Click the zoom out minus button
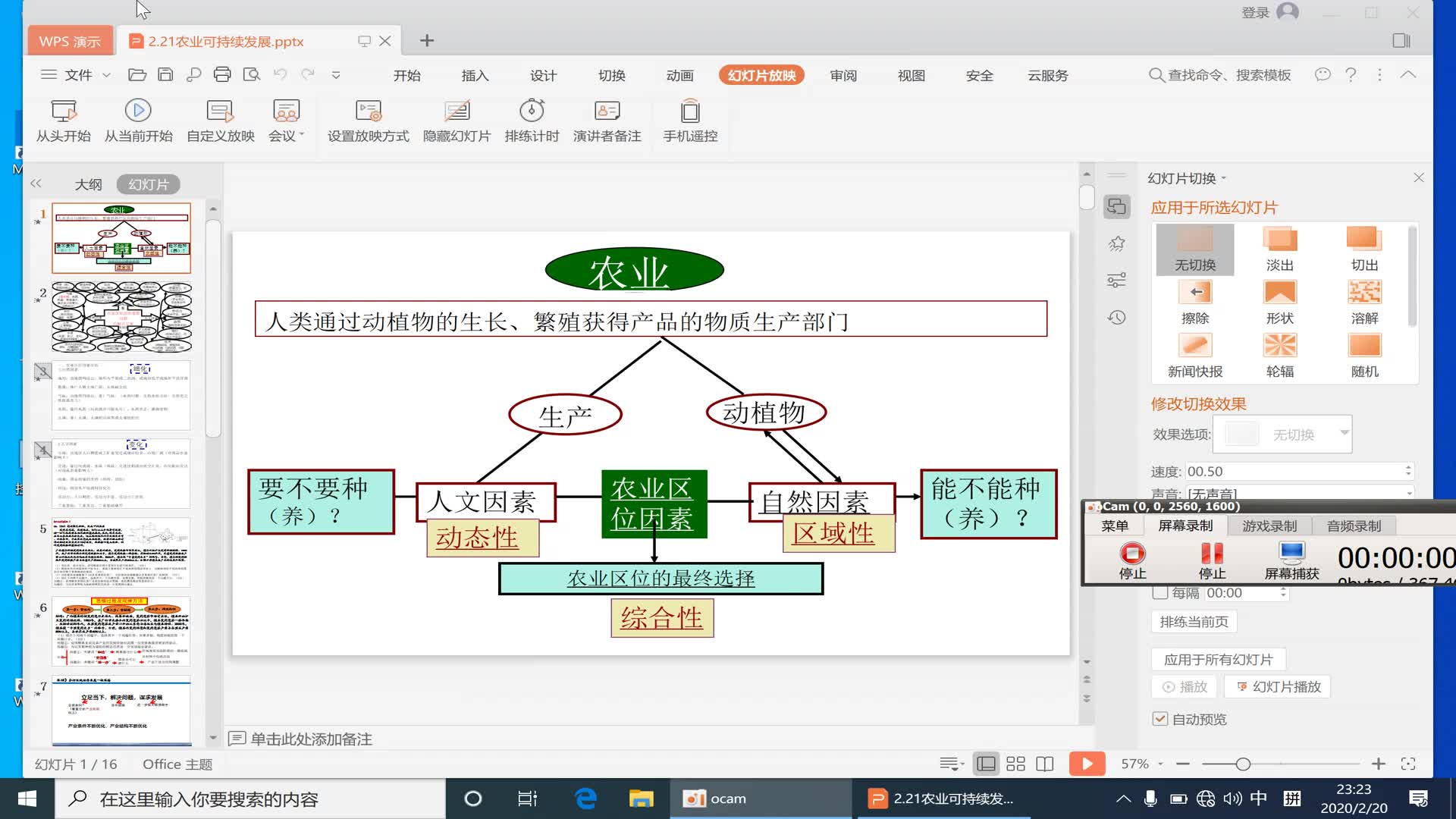The height and width of the screenshot is (819, 1456). 1183,764
